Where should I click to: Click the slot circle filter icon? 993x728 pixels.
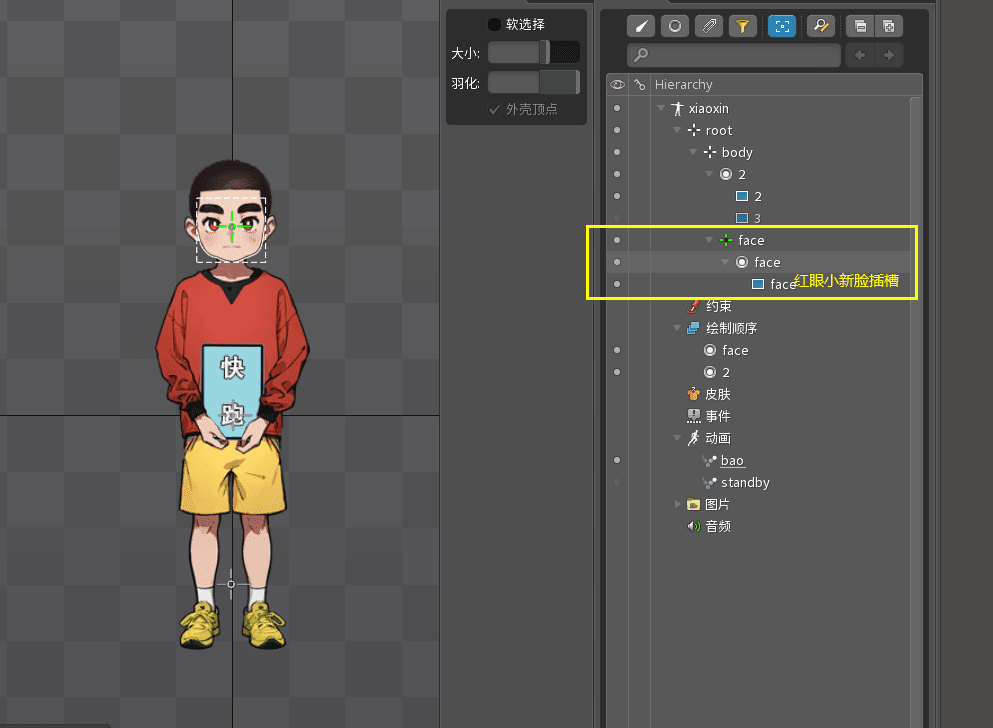pos(675,26)
